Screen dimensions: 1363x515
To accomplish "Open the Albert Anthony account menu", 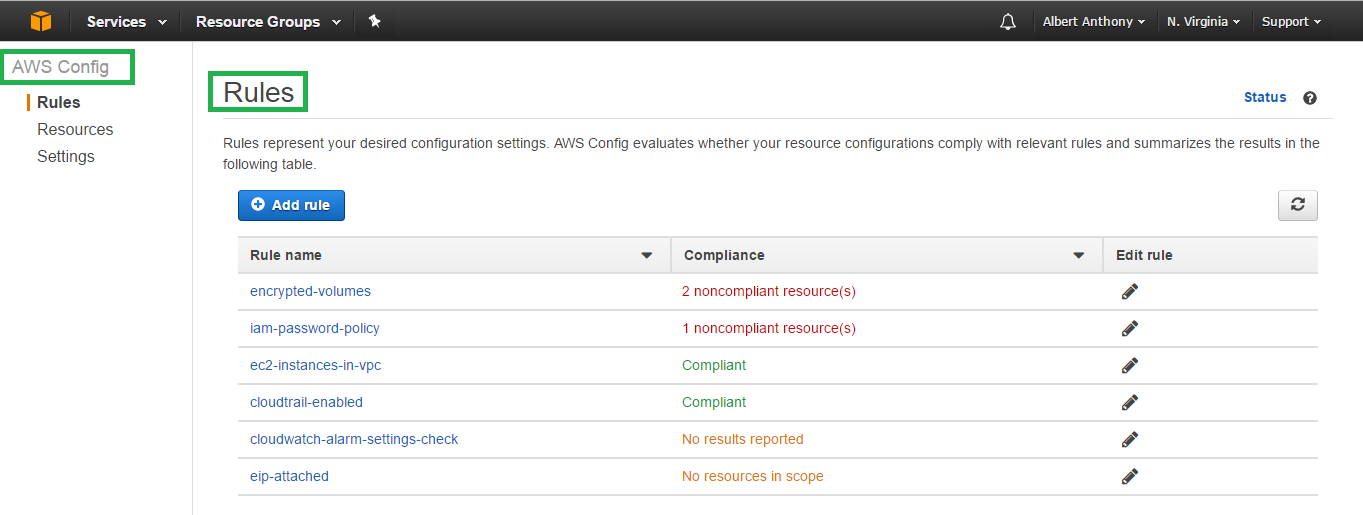I will click(x=1094, y=21).
